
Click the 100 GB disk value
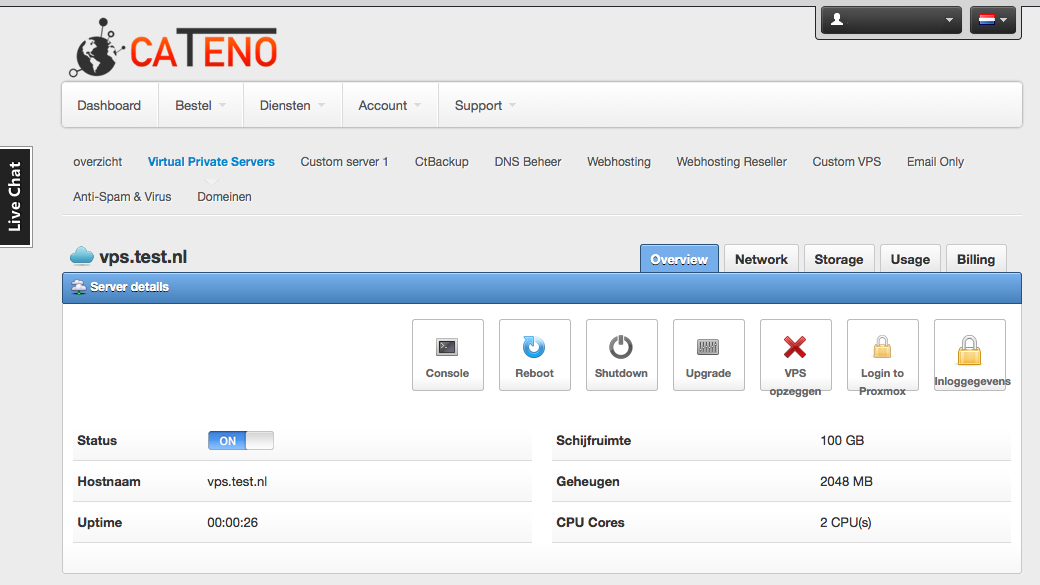tap(842, 440)
